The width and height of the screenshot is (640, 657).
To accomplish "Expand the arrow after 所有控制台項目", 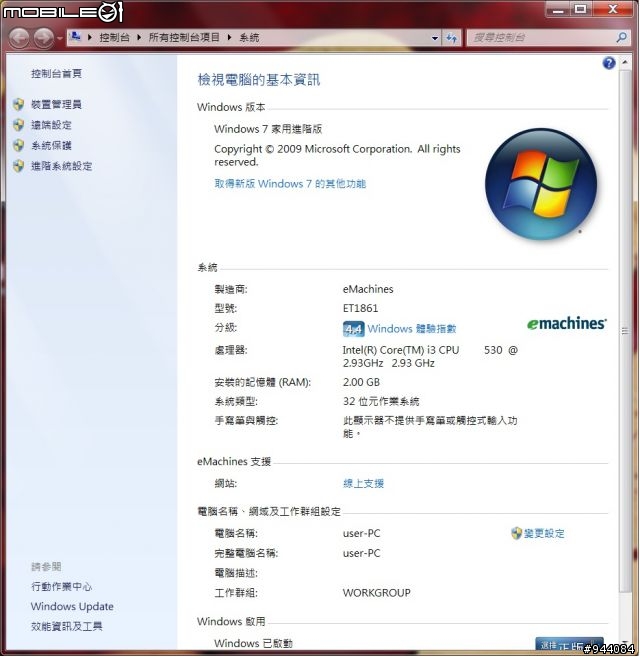I will [x=229, y=37].
